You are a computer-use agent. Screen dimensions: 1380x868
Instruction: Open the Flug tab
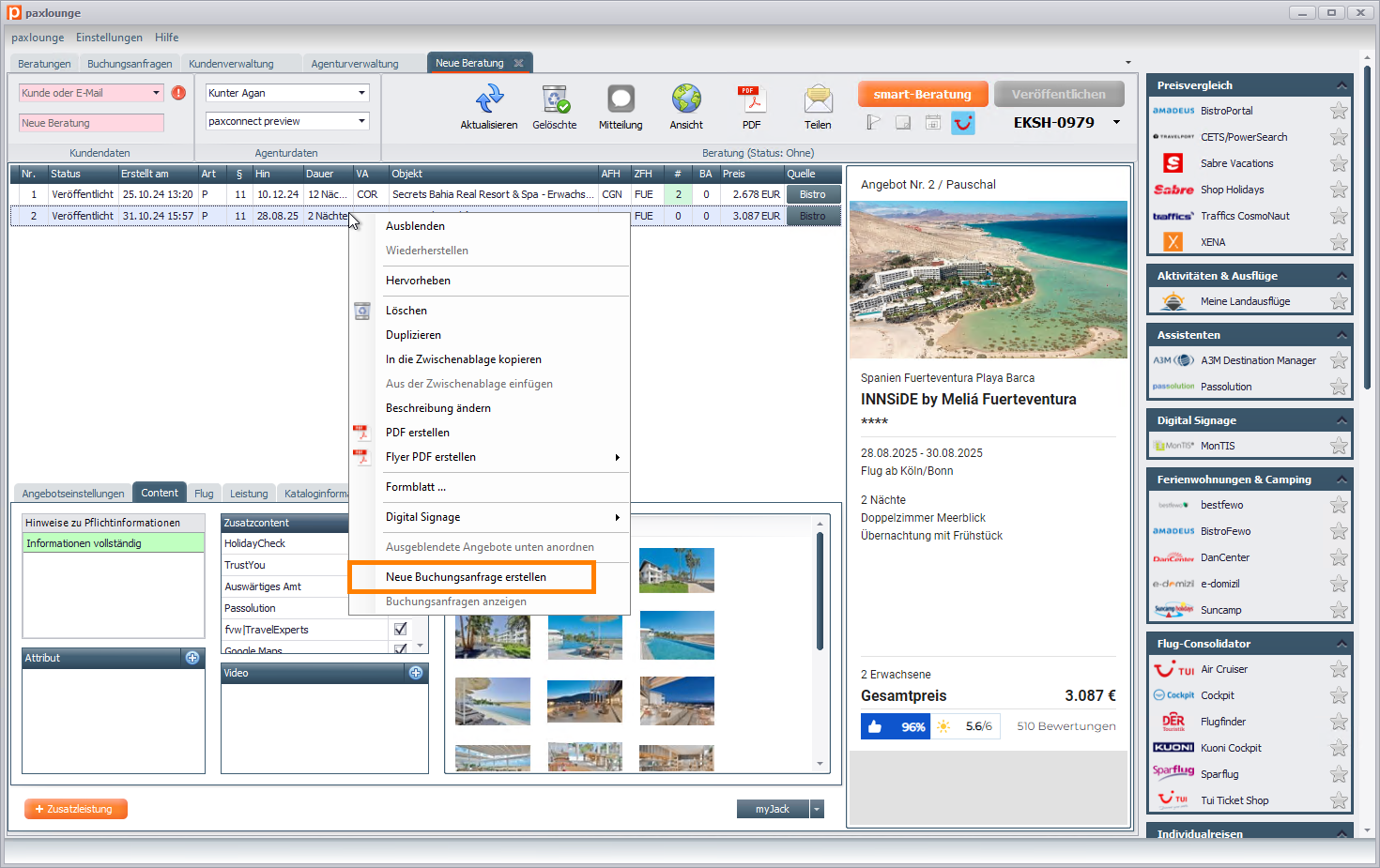click(x=204, y=494)
